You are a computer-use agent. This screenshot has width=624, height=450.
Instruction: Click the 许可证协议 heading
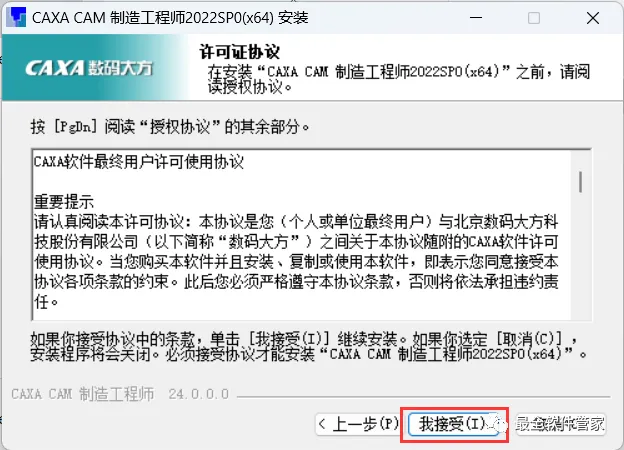tap(240, 52)
